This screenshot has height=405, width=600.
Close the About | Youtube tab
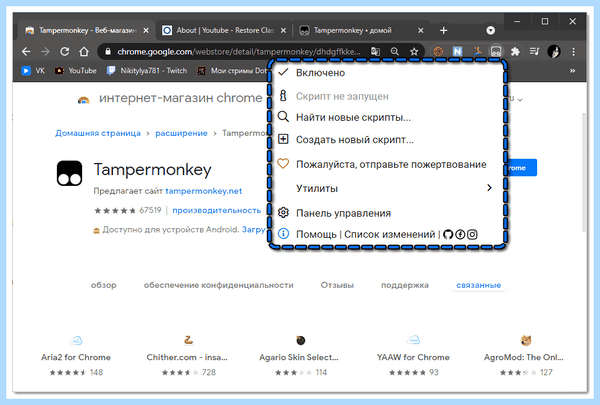pos(283,30)
